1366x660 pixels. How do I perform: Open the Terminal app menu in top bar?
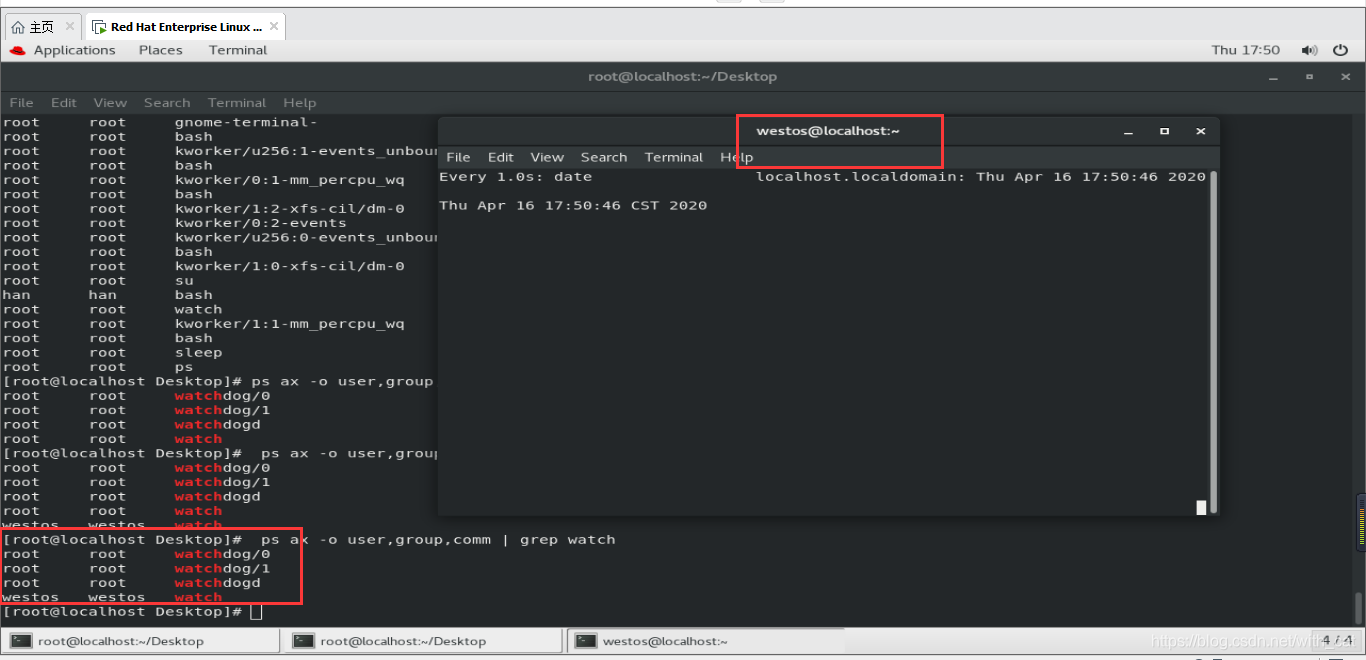click(x=238, y=50)
